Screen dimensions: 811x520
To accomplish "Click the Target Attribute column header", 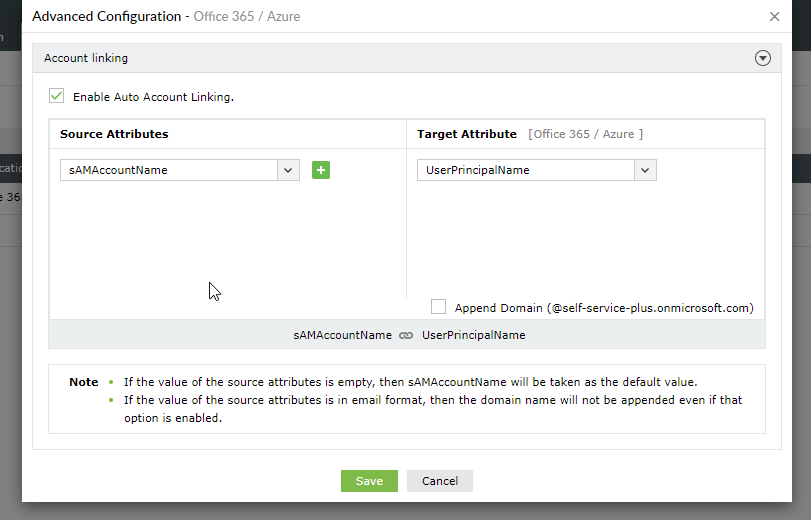I will 467,134.
